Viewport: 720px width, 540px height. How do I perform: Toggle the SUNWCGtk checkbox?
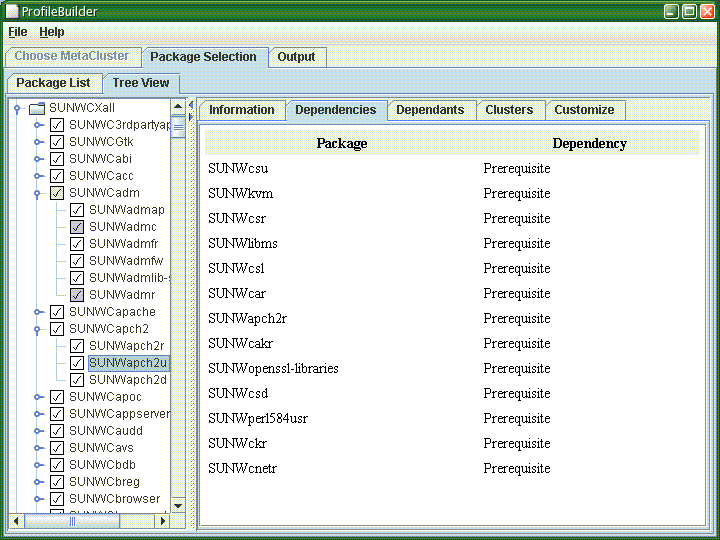click(x=57, y=142)
